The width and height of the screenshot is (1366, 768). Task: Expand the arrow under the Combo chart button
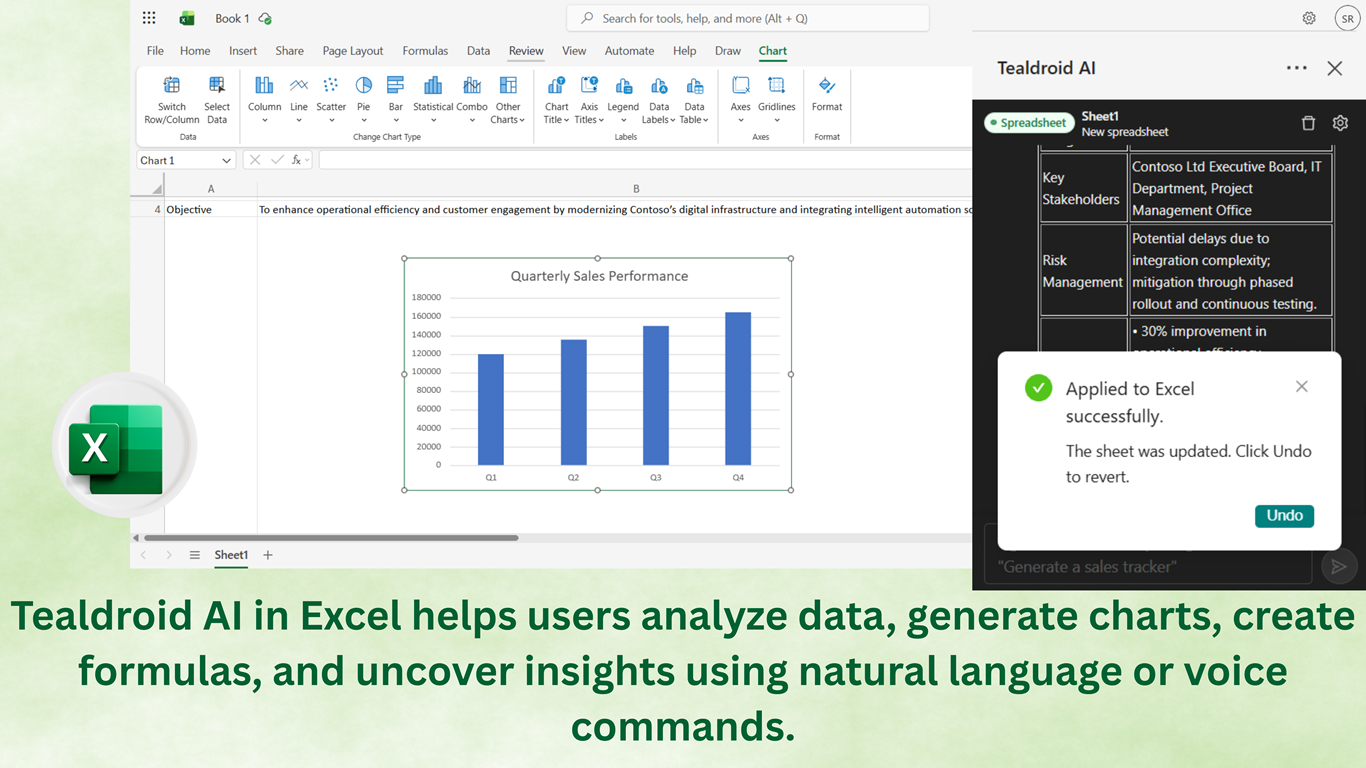coord(472,121)
